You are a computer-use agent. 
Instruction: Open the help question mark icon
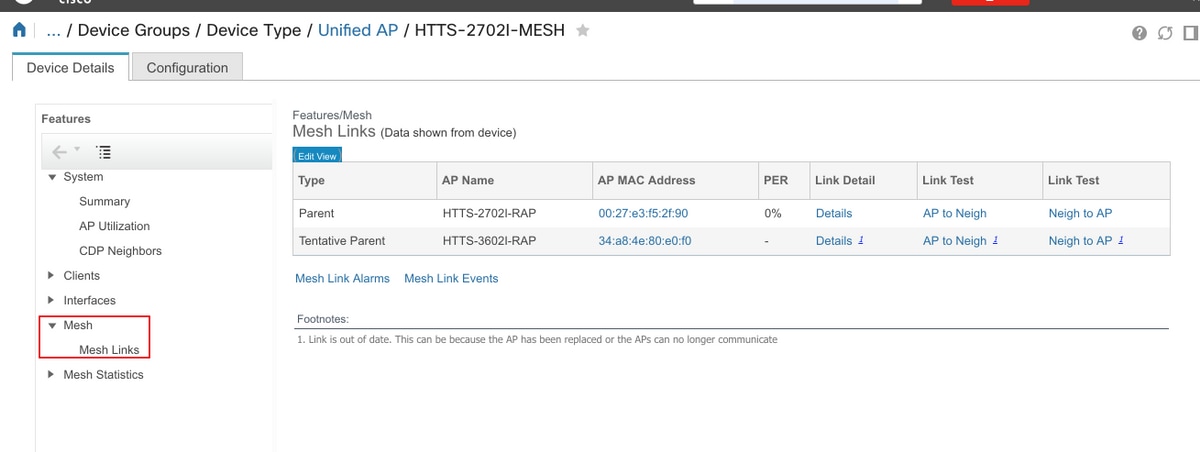point(1139,34)
